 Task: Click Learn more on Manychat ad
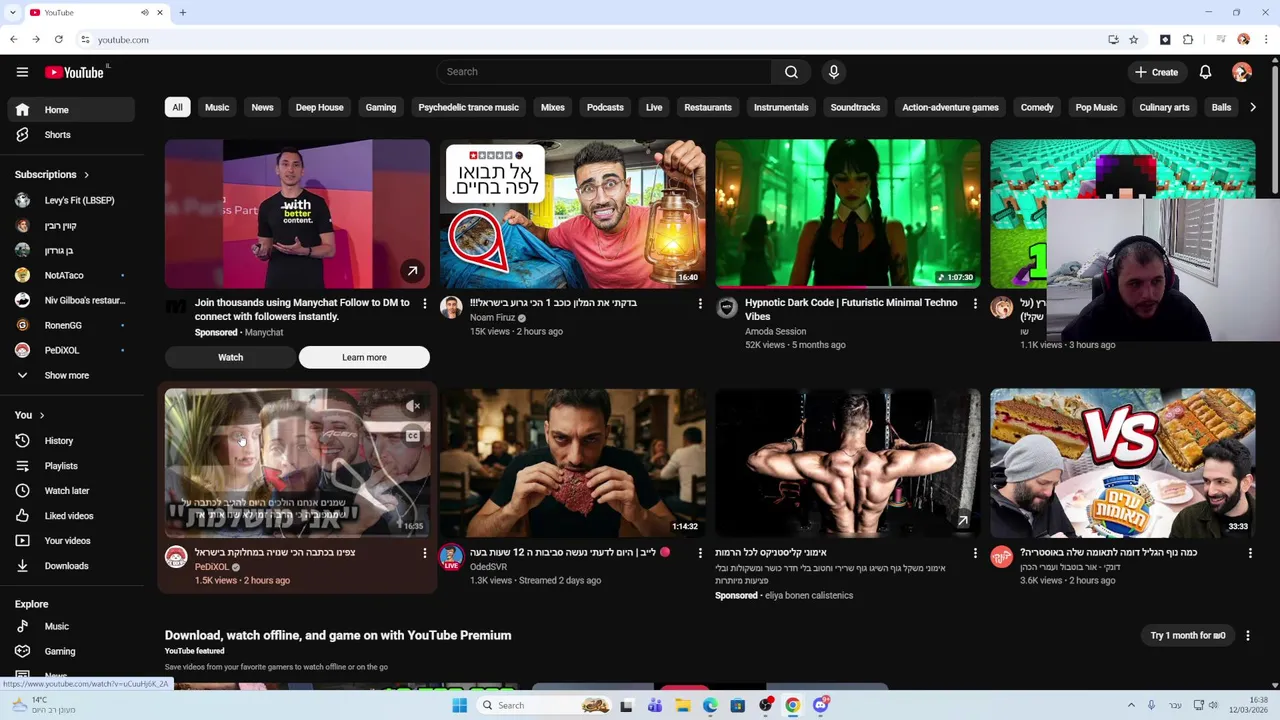[364, 357]
